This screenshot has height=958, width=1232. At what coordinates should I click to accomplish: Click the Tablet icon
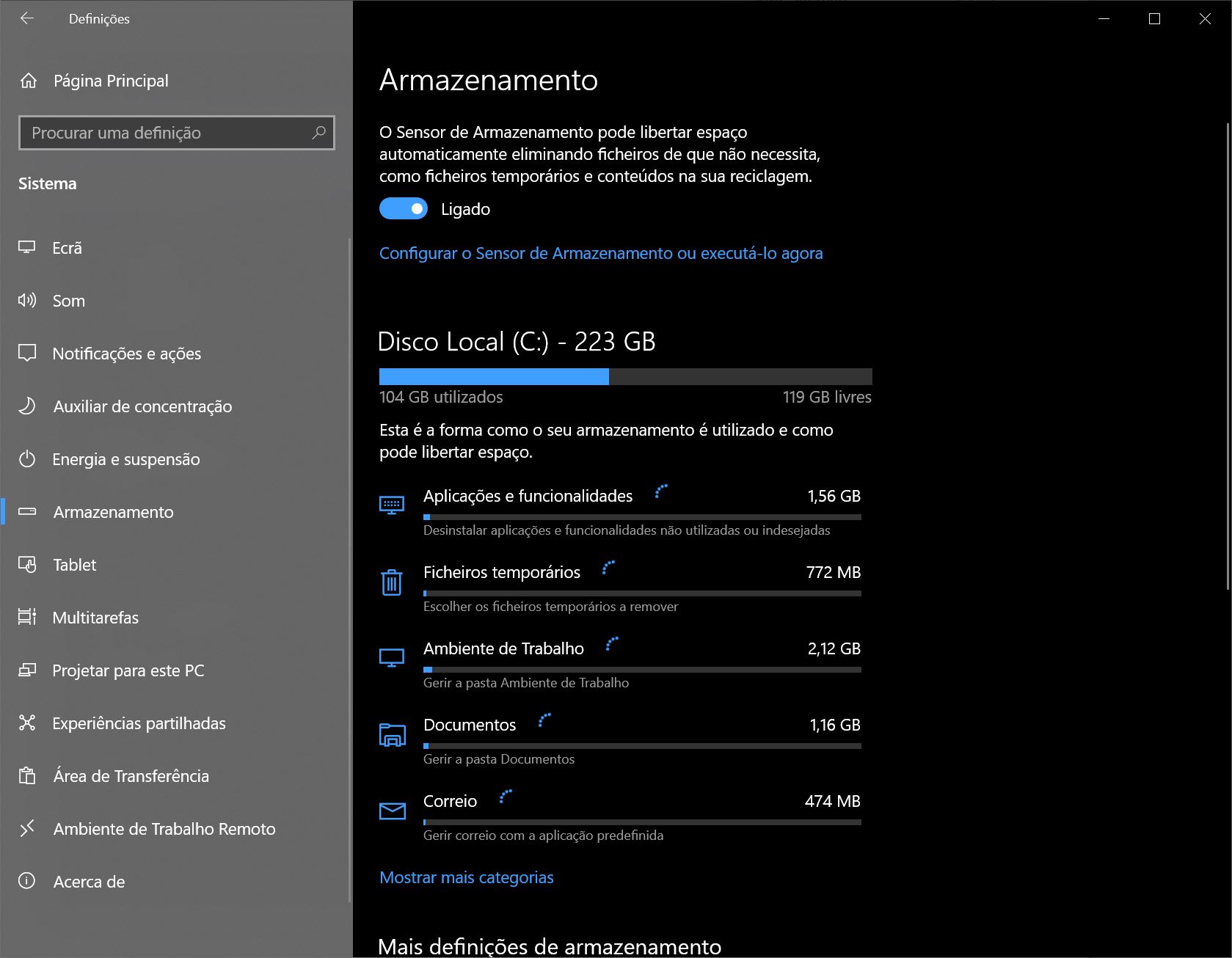point(27,564)
